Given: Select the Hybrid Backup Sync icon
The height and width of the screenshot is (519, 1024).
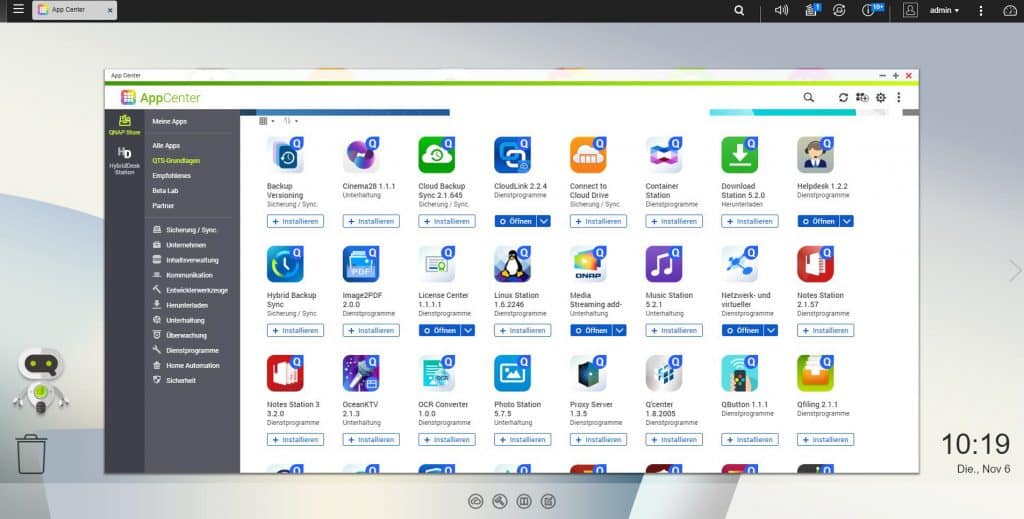Looking at the screenshot, I should [x=285, y=264].
